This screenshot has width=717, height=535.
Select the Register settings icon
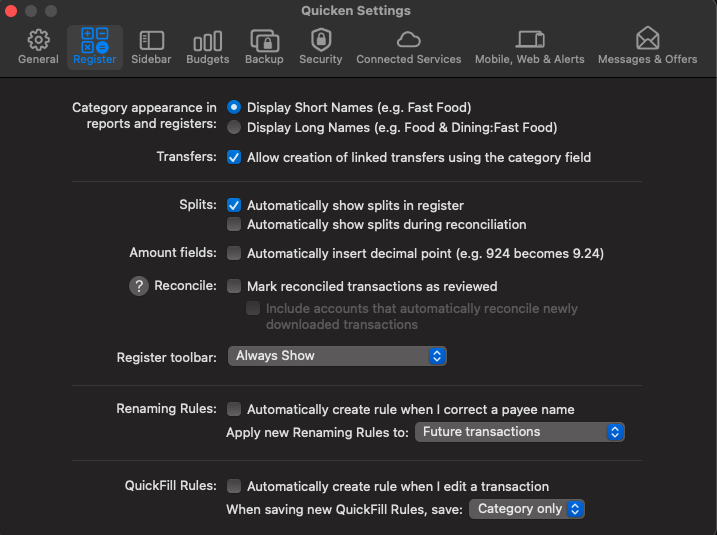(x=94, y=41)
